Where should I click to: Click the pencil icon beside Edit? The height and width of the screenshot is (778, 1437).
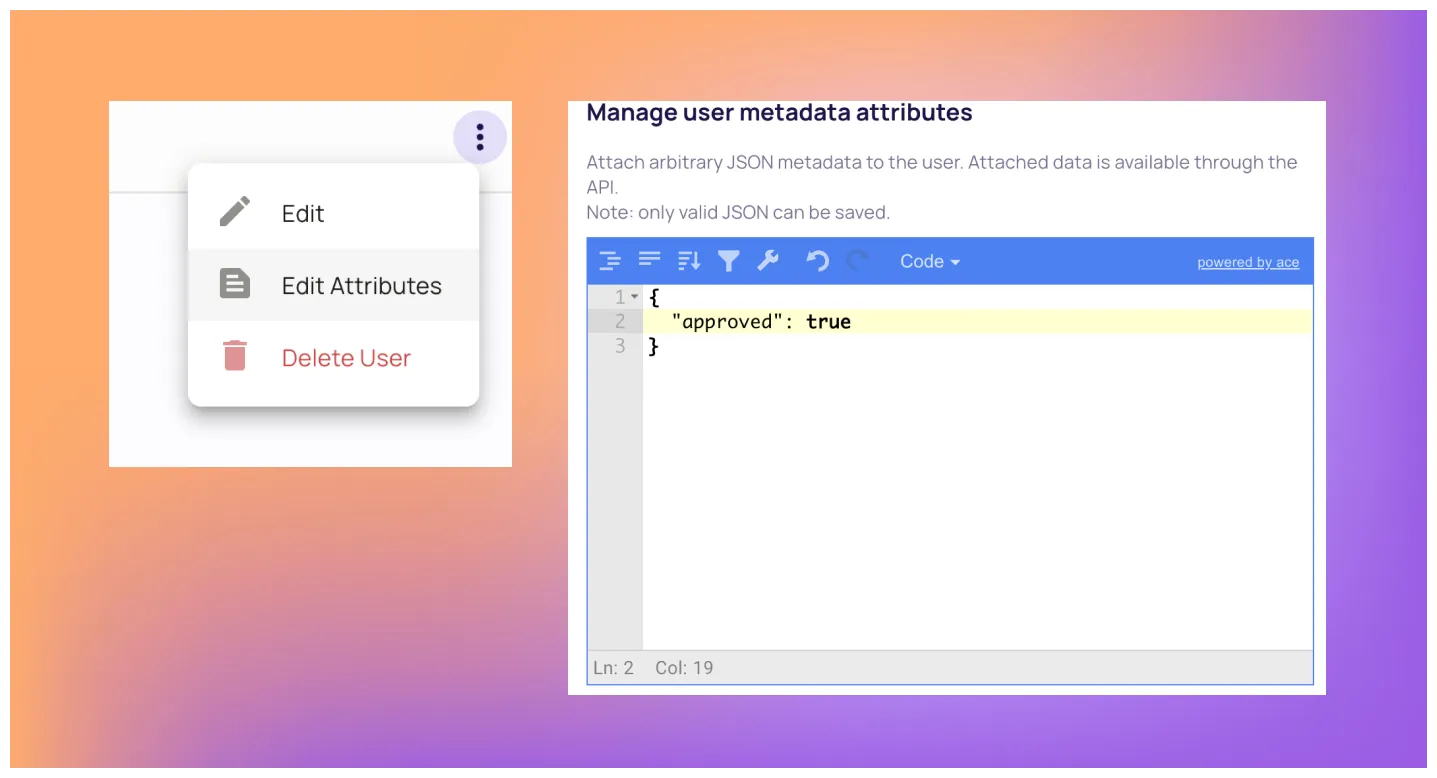click(235, 212)
